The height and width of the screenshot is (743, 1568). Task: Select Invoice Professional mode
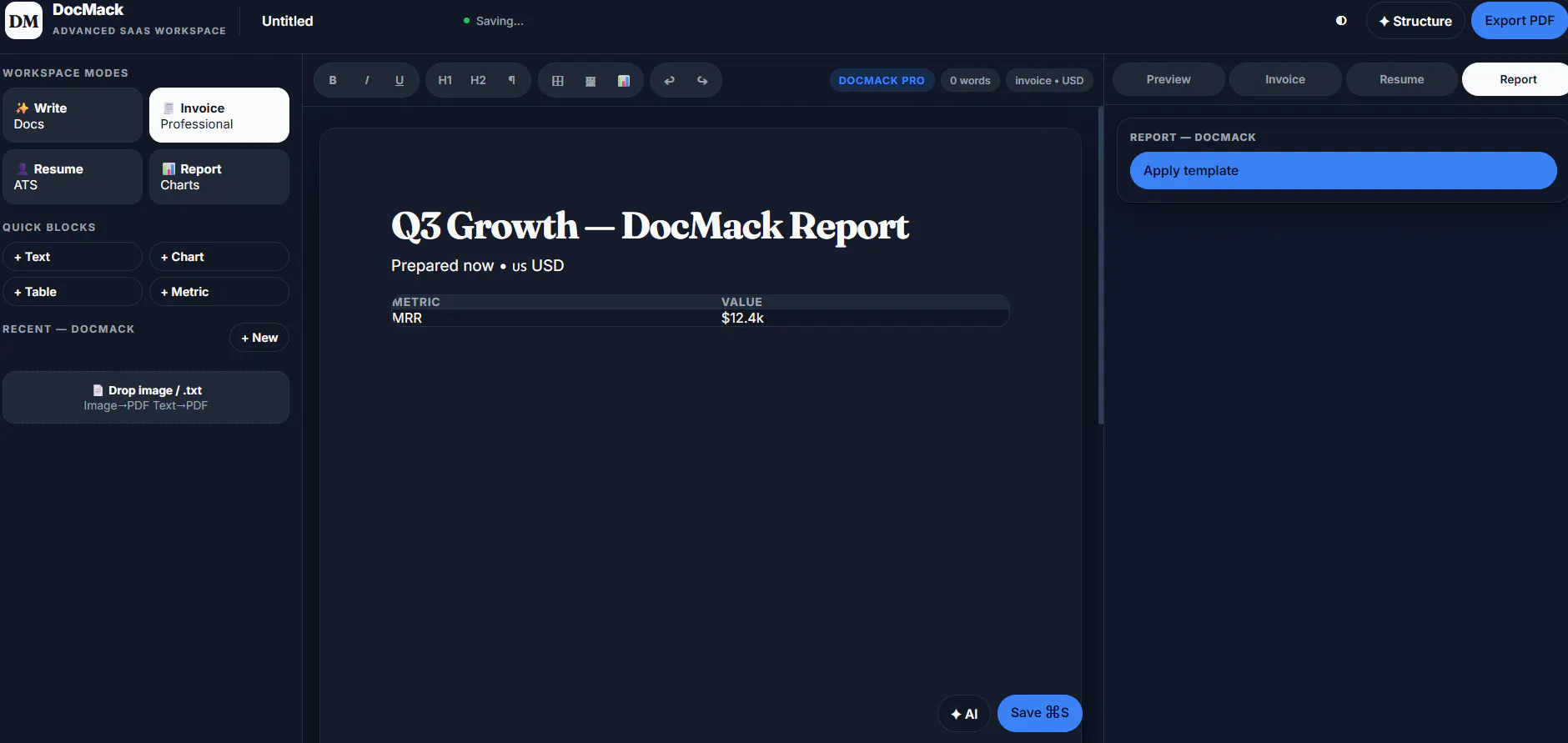[219, 116]
